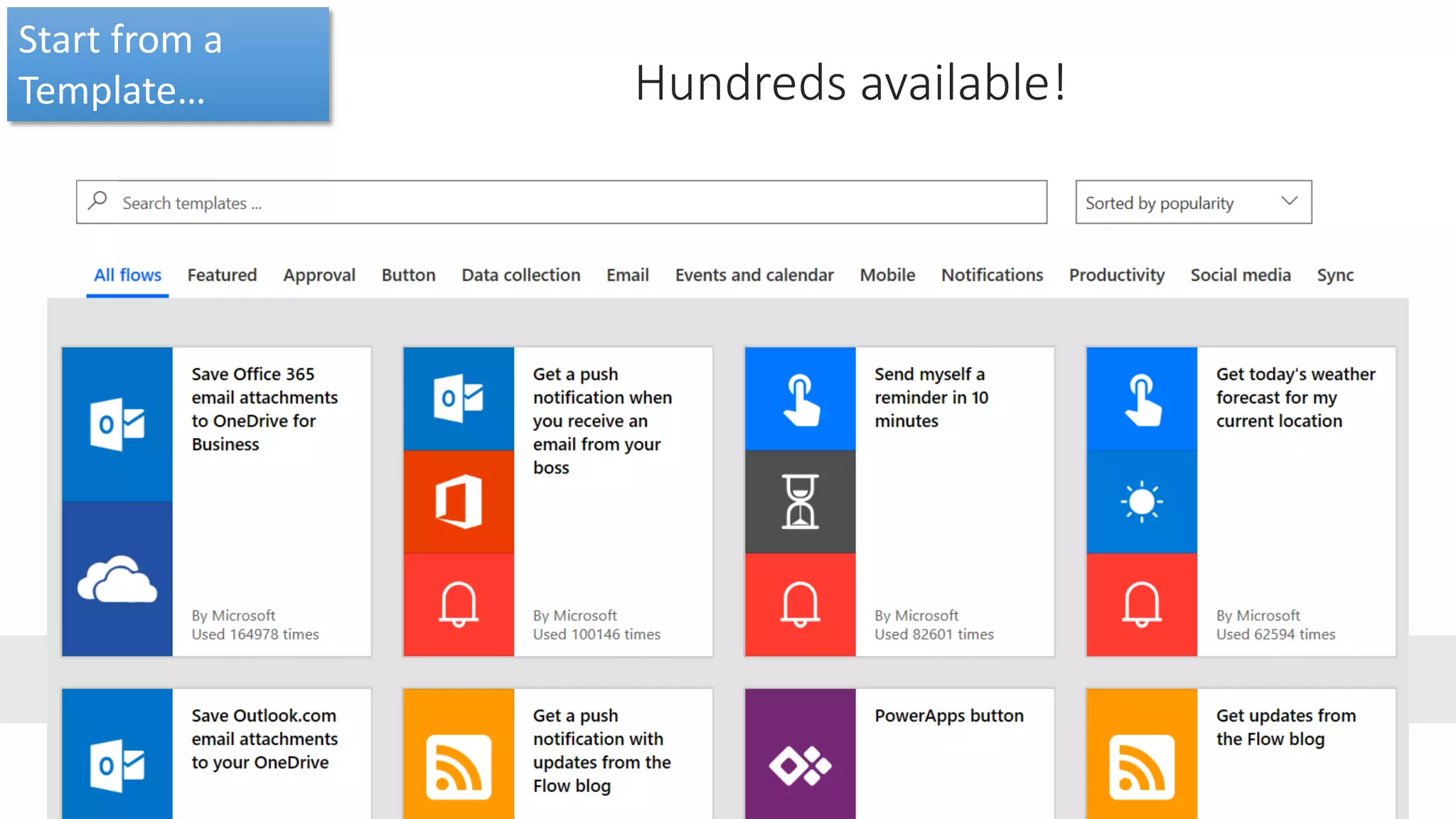Click the sun weather icon on forecast card

(x=1141, y=502)
